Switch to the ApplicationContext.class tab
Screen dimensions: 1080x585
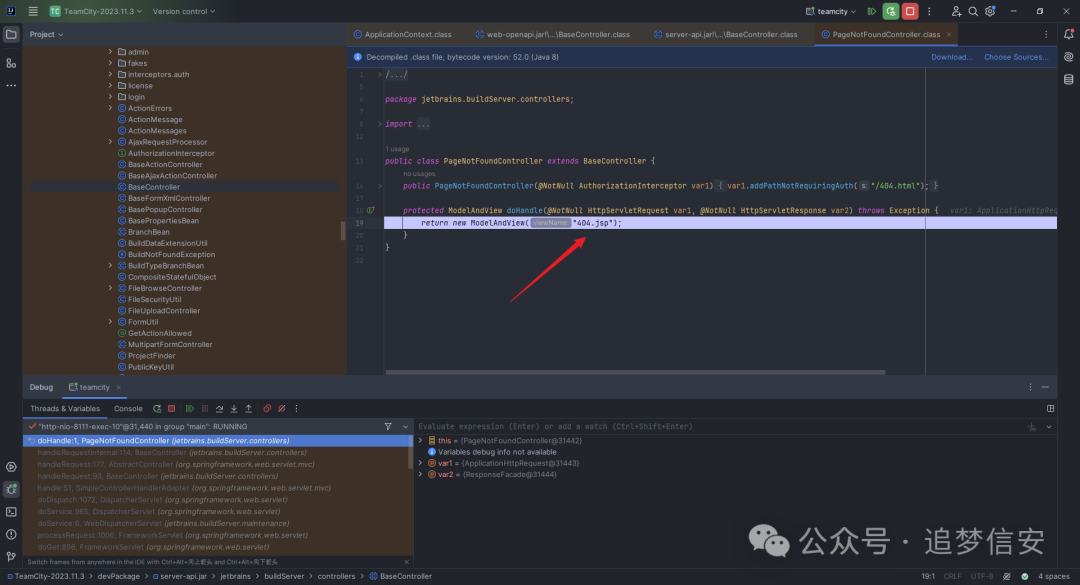[x=404, y=34]
